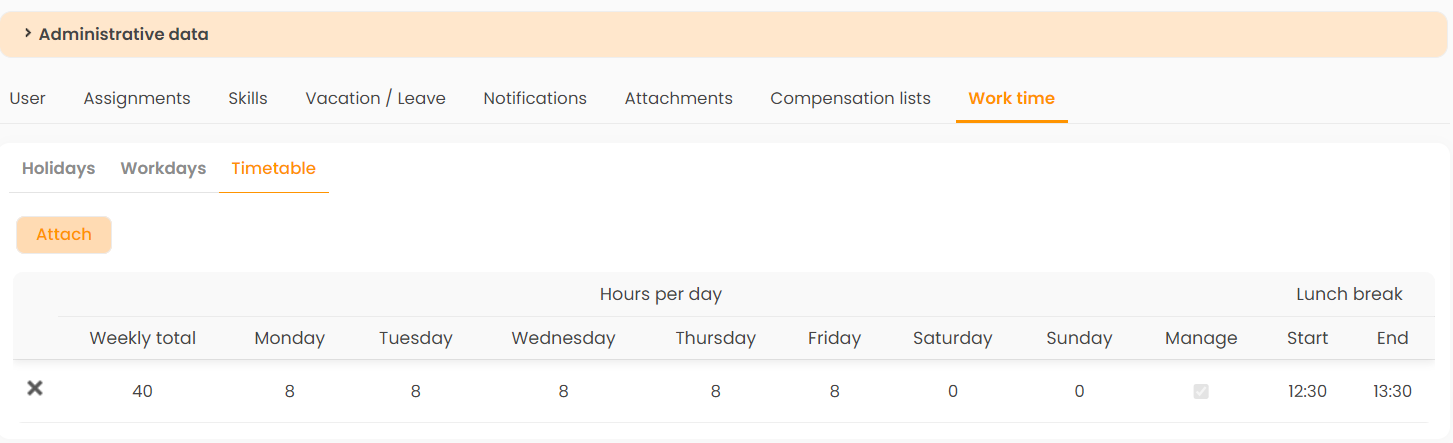This screenshot has width=1453, height=443.
Task: Click the Monday hours value
Action: (x=289, y=392)
